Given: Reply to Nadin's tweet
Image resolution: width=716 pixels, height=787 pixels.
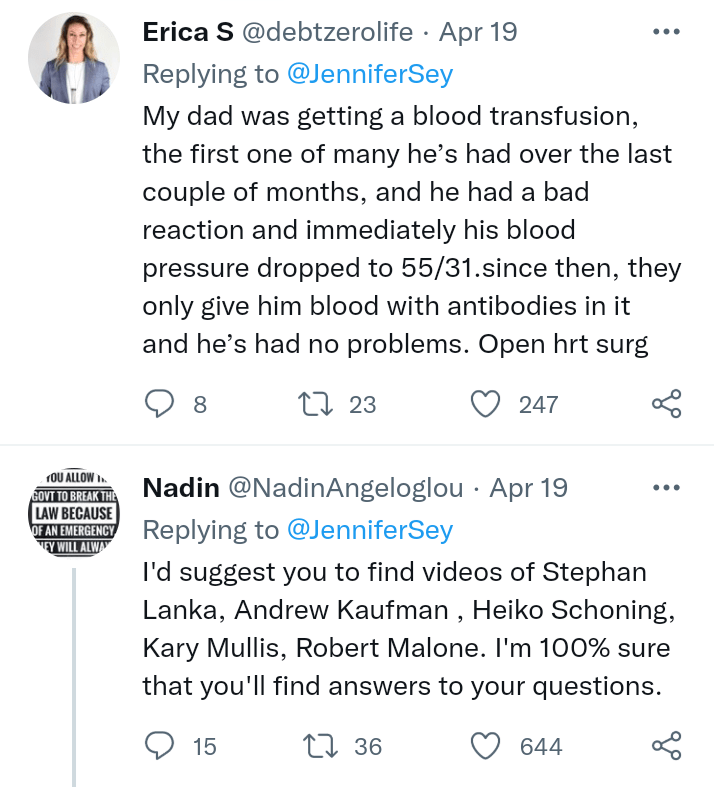Looking at the screenshot, I should click(161, 746).
